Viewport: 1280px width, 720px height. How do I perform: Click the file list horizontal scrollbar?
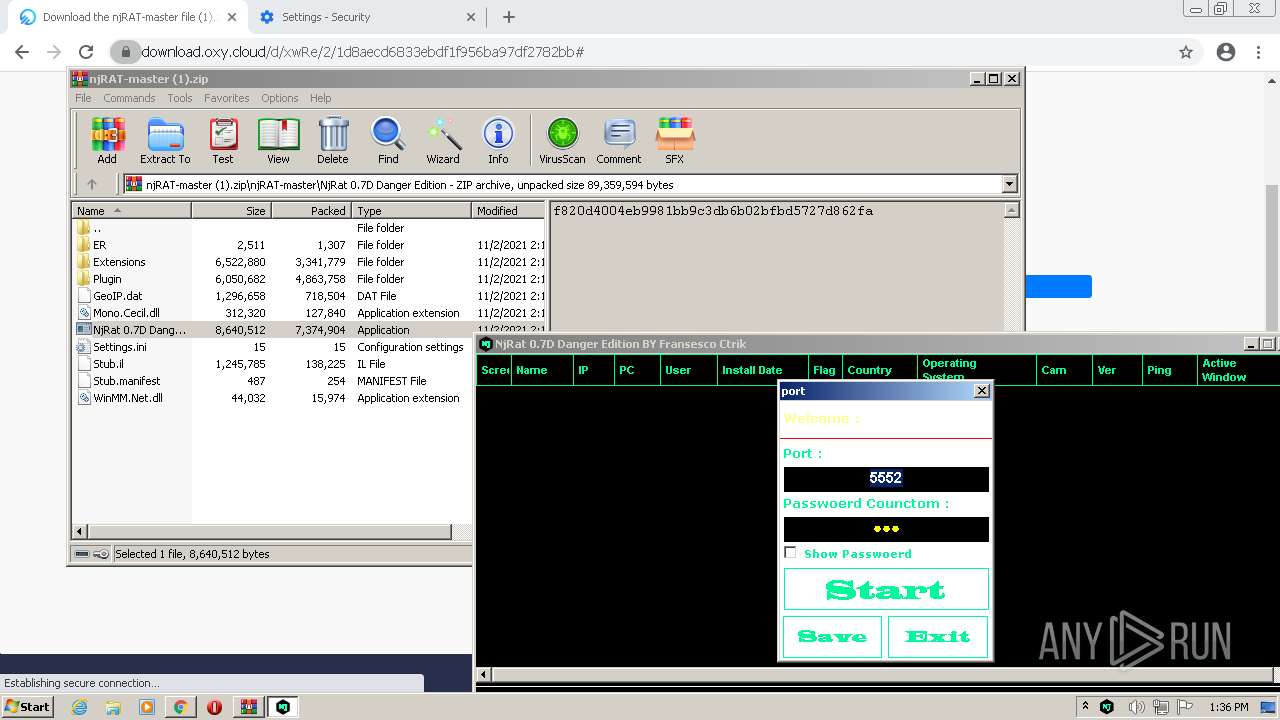click(x=272, y=531)
